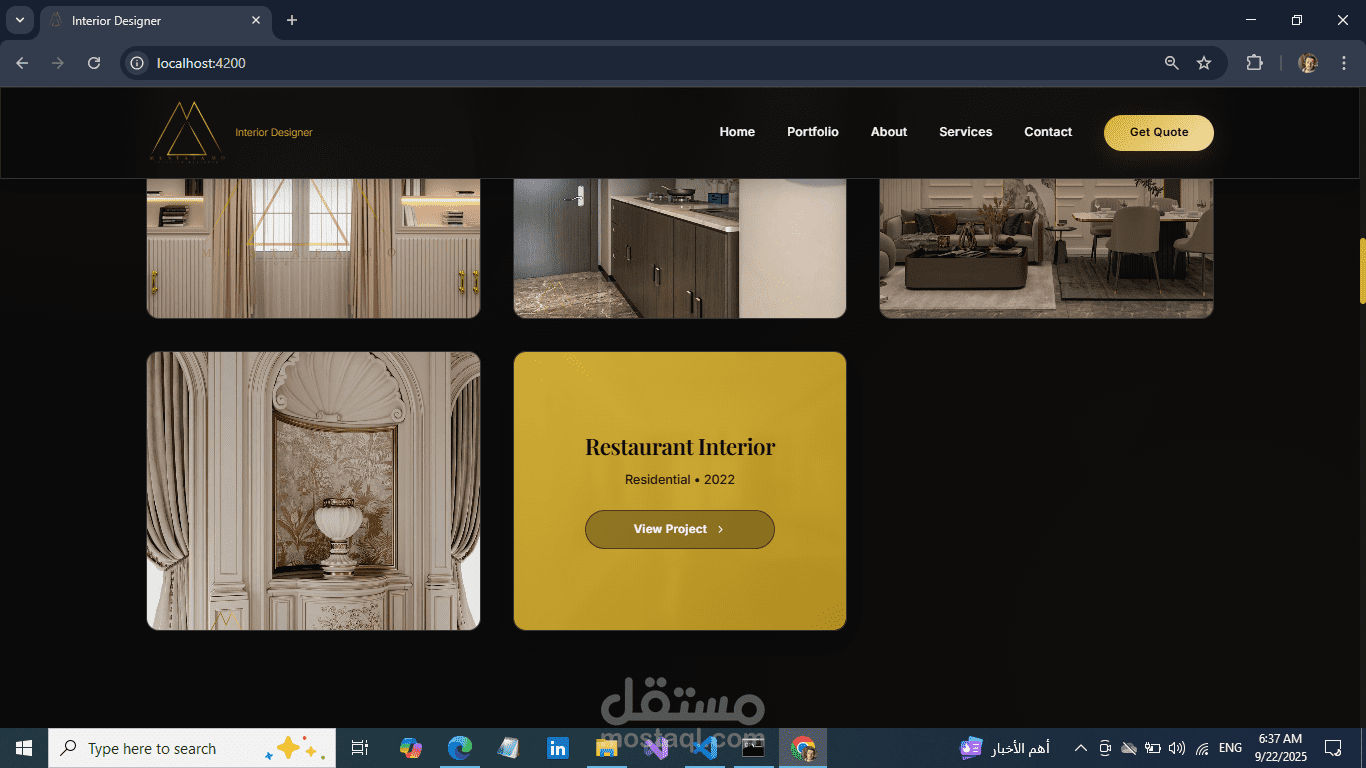1366x768 pixels.
Task: Switch to Visual Studio Code on taskbar
Action: (704, 748)
